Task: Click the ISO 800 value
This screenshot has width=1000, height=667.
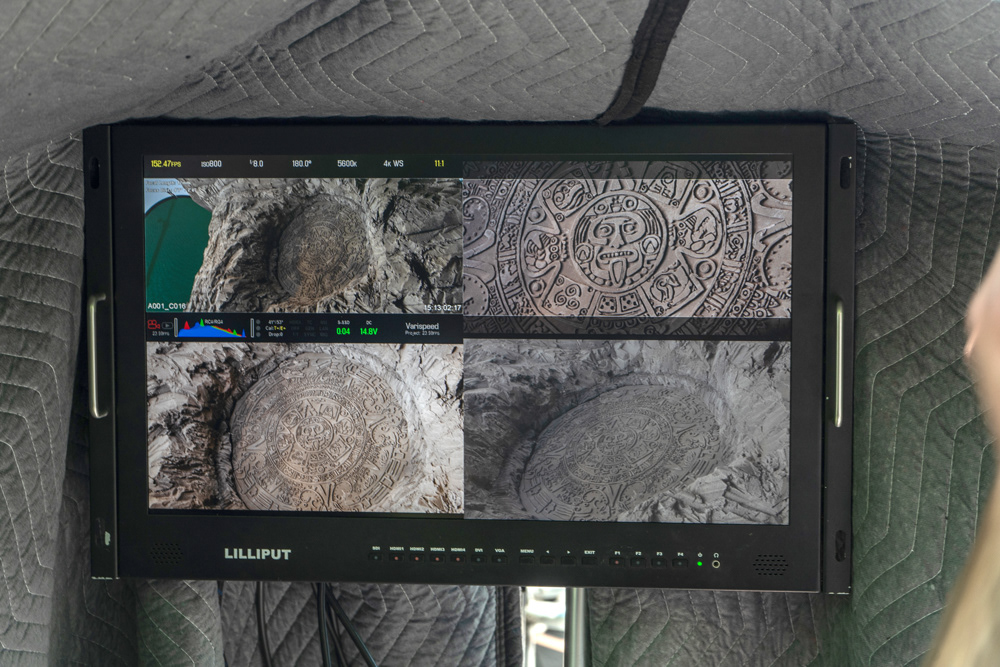Action: [211, 164]
